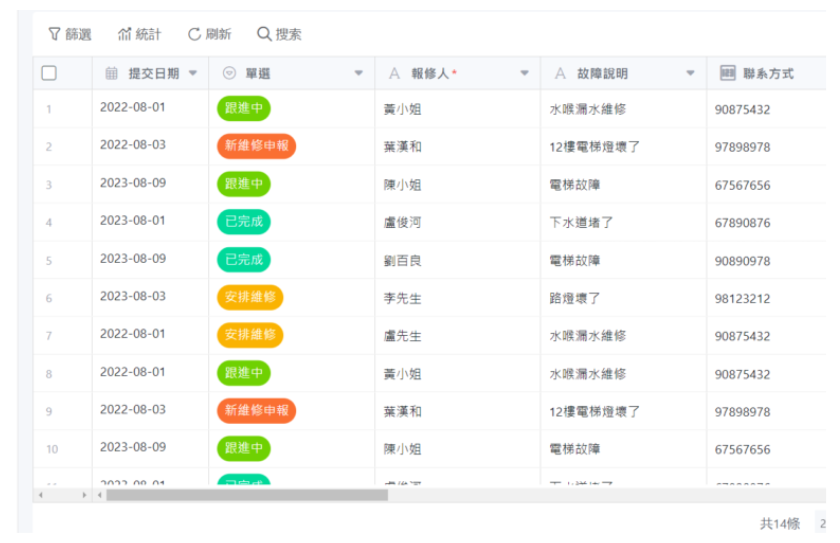Click 盧俊河 in row 4
Viewport: 840px width, 543px height.
pyautogui.click(x=402, y=223)
